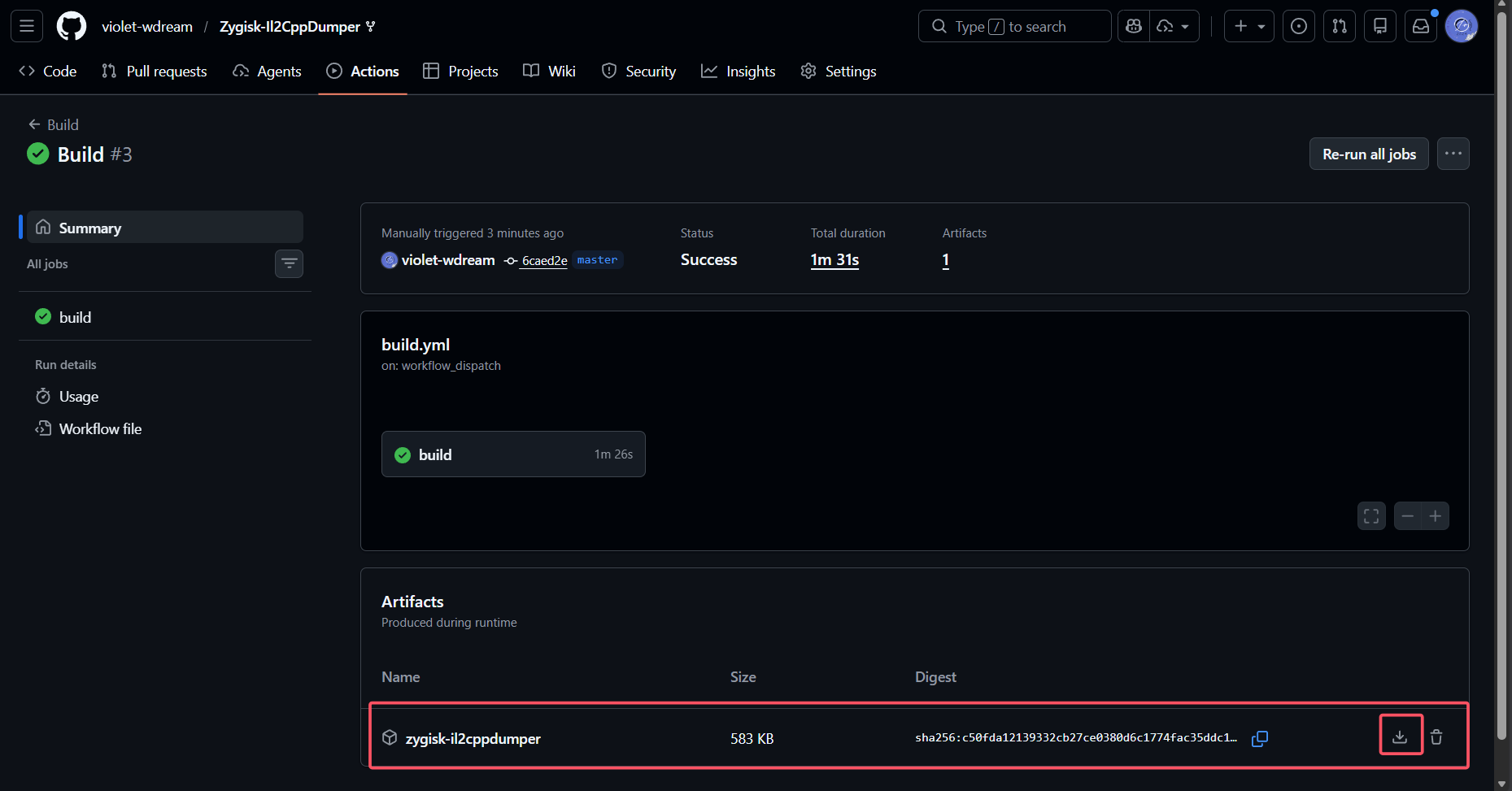Open the jobs filter button

tap(289, 263)
